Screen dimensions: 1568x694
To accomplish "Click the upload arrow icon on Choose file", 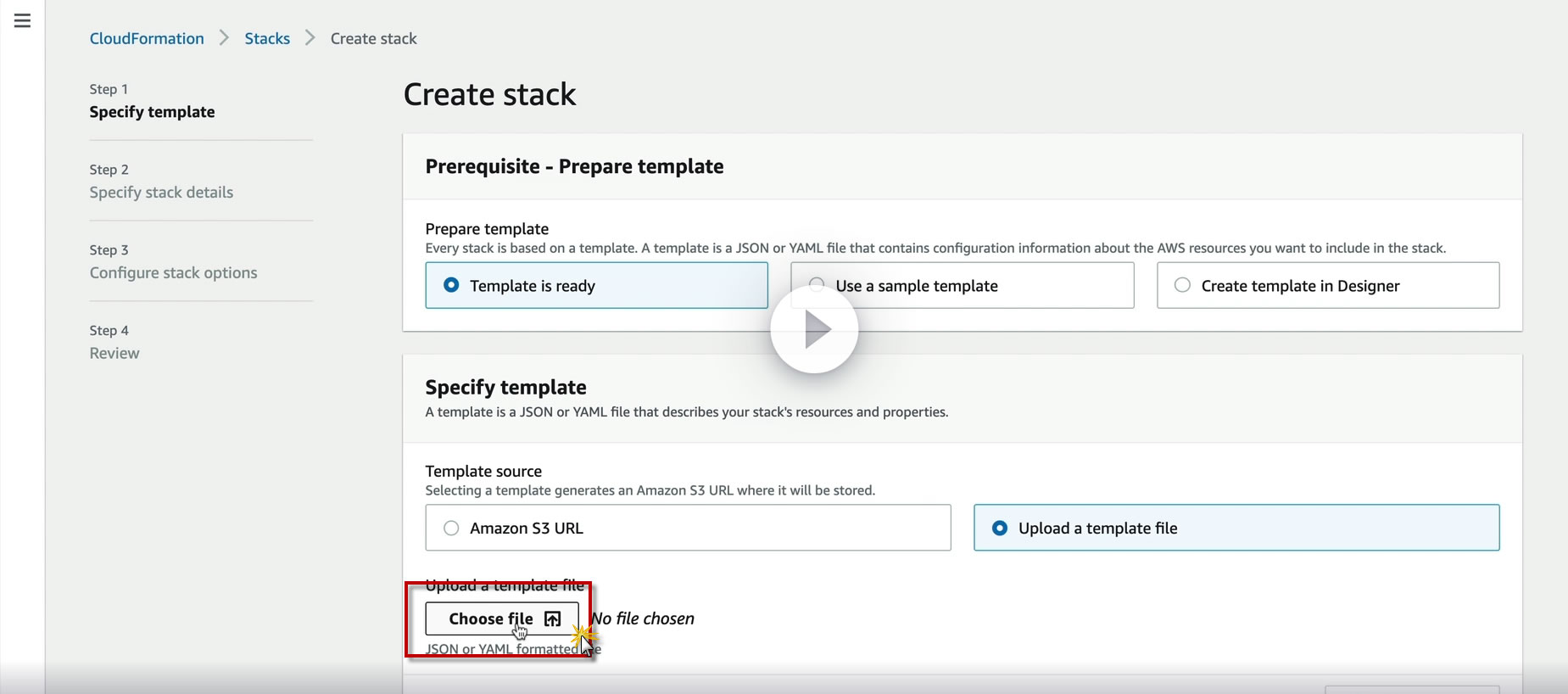I will (553, 619).
